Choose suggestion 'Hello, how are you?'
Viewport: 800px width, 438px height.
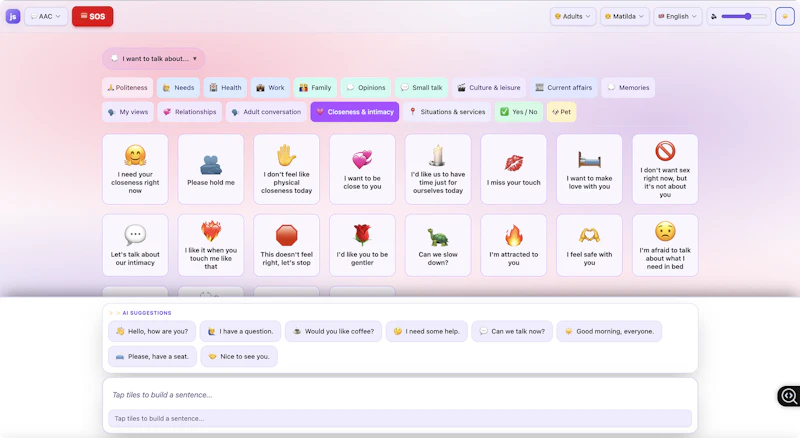point(152,331)
